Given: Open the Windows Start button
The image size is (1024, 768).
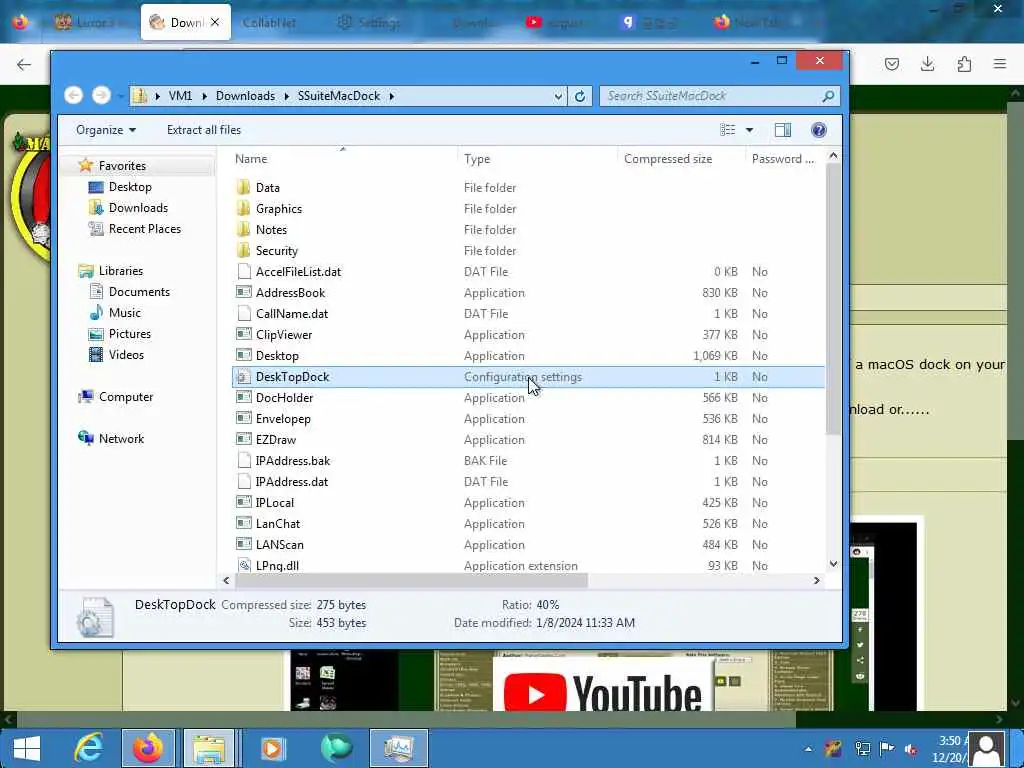Looking at the screenshot, I should click(26, 748).
